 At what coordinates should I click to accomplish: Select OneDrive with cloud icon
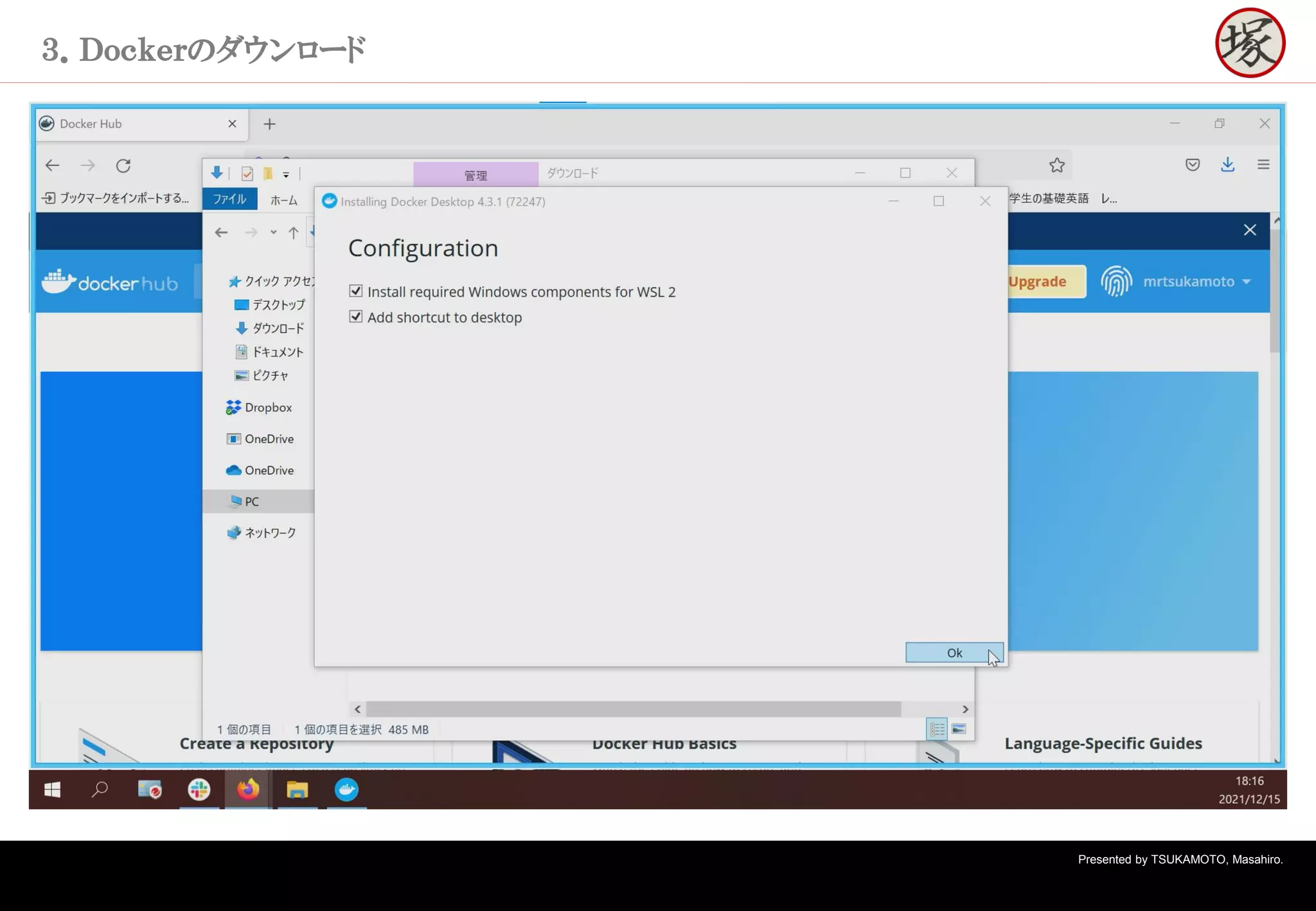[260, 470]
